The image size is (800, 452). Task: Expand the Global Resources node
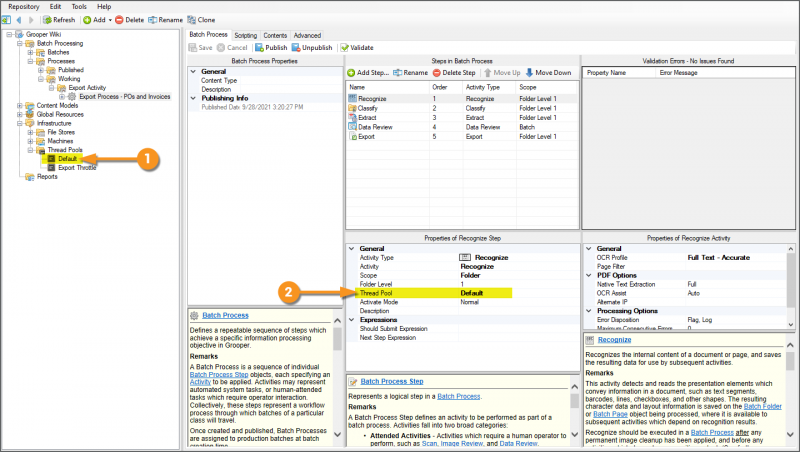[19, 114]
